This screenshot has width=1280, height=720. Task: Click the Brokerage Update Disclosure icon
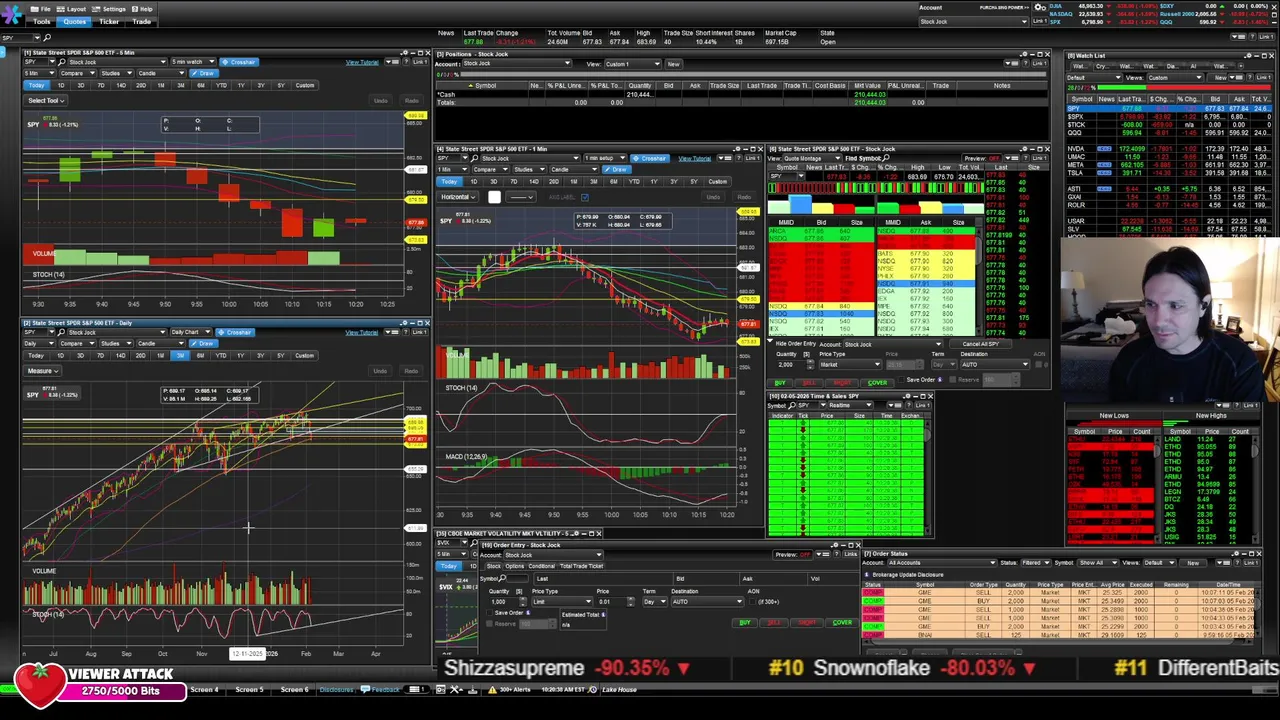(x=868, y=575)
